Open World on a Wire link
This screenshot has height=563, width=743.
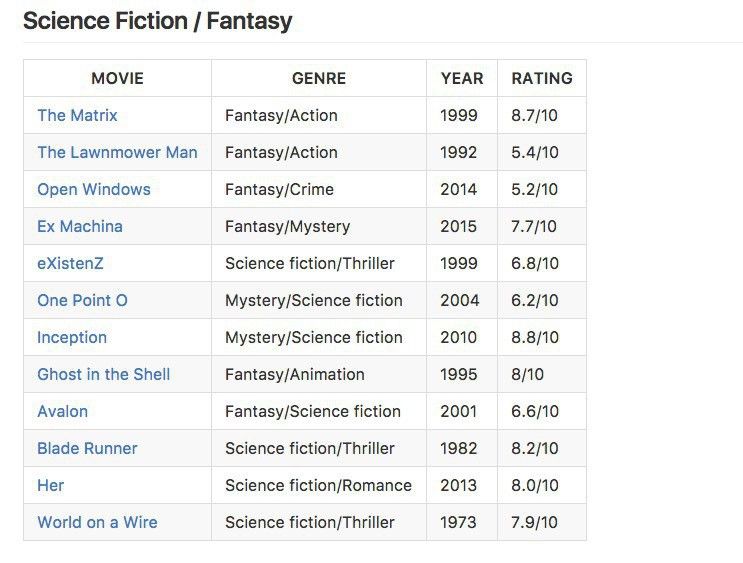[97, 523]
